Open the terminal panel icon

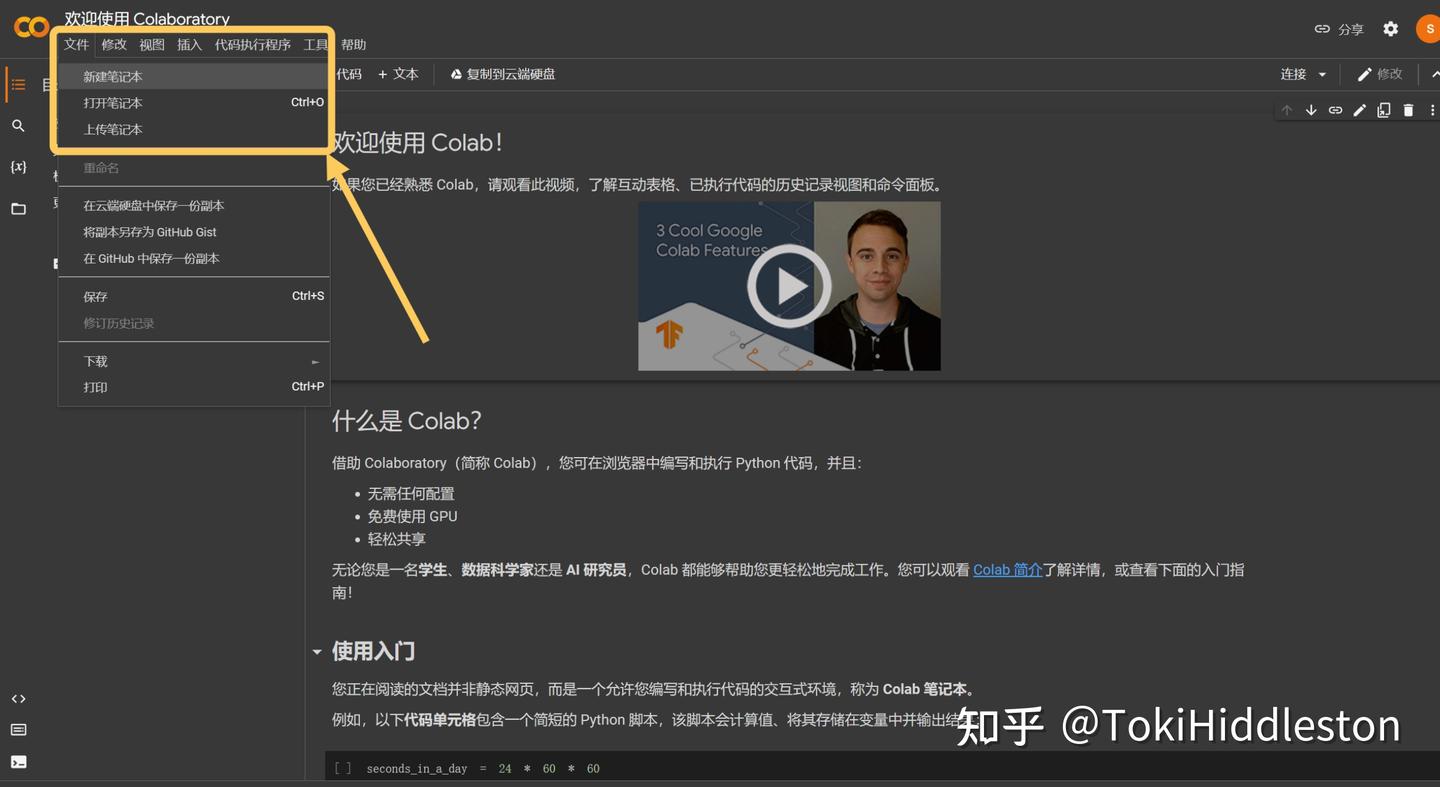click(x=18, y=762)
